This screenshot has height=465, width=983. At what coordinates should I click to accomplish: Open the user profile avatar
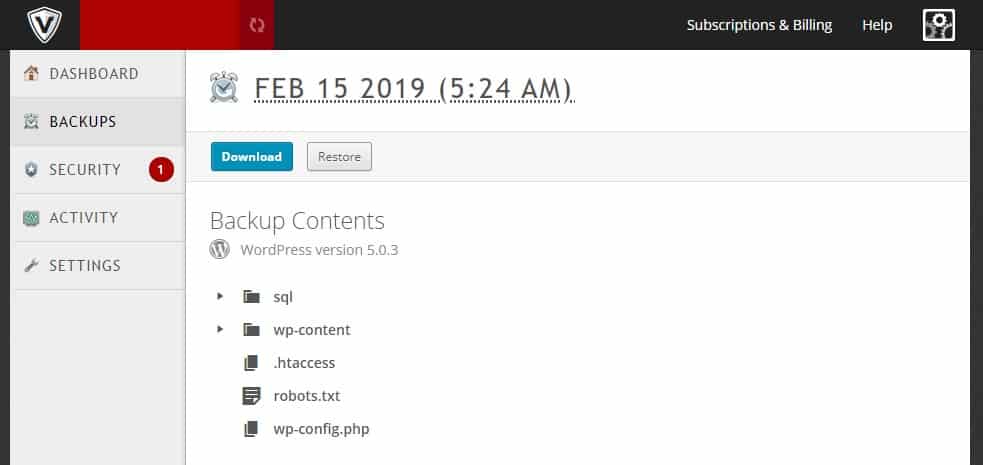pyautogui.click(x=938, y=25)
